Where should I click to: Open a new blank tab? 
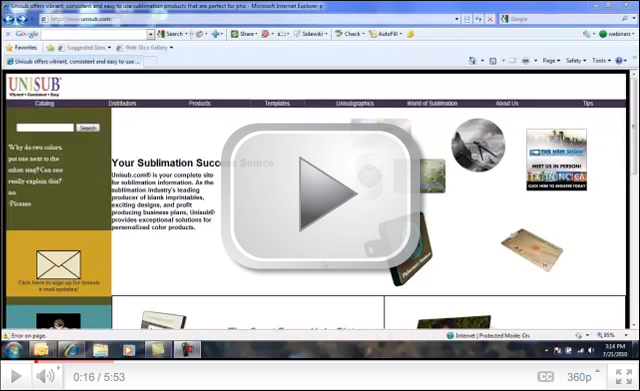coord(150,62)
